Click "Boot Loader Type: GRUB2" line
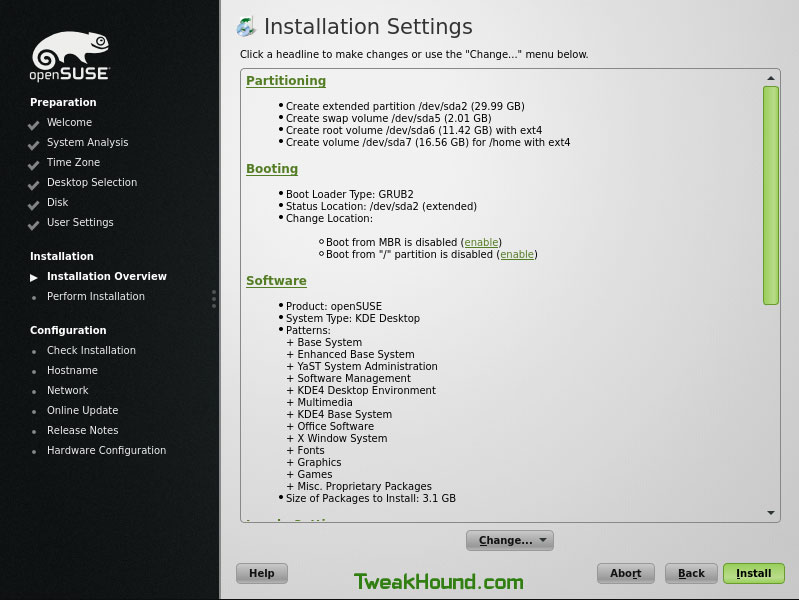 [350, 194]
